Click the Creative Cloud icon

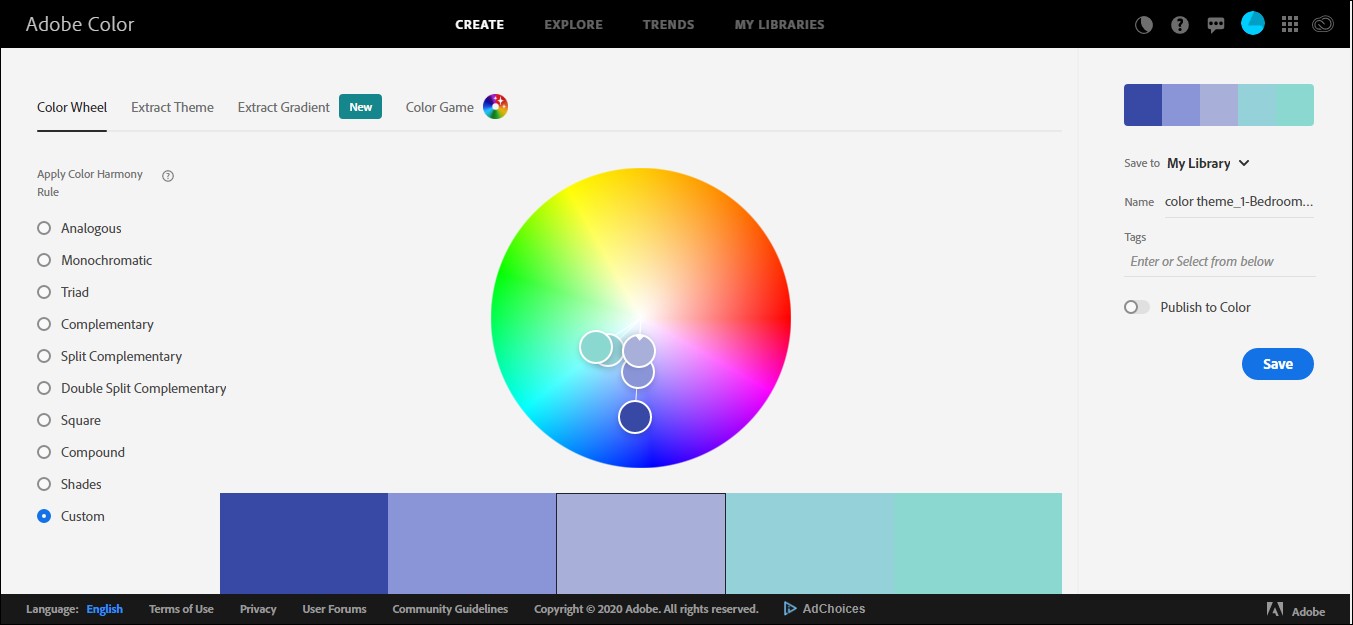1323,25
